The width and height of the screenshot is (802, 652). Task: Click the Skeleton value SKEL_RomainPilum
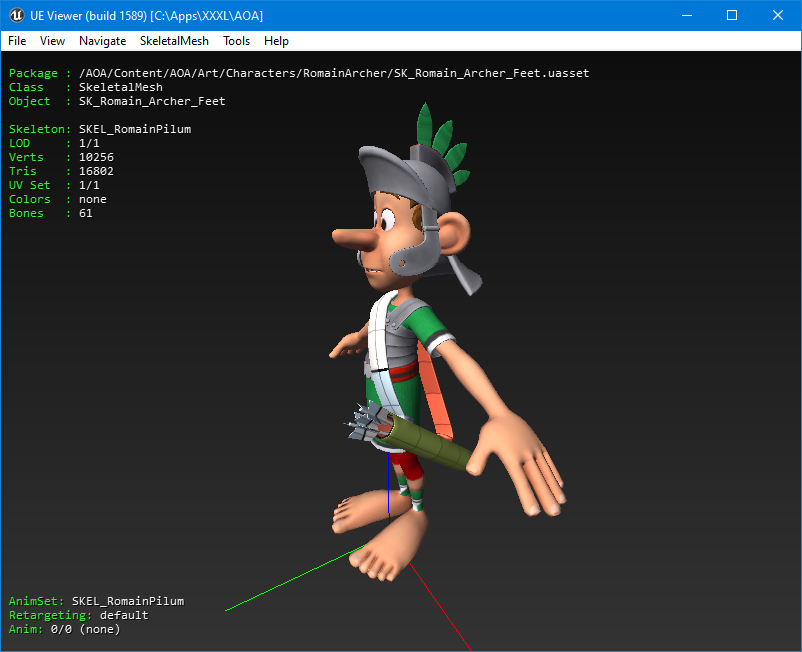(x=135, y=129)
